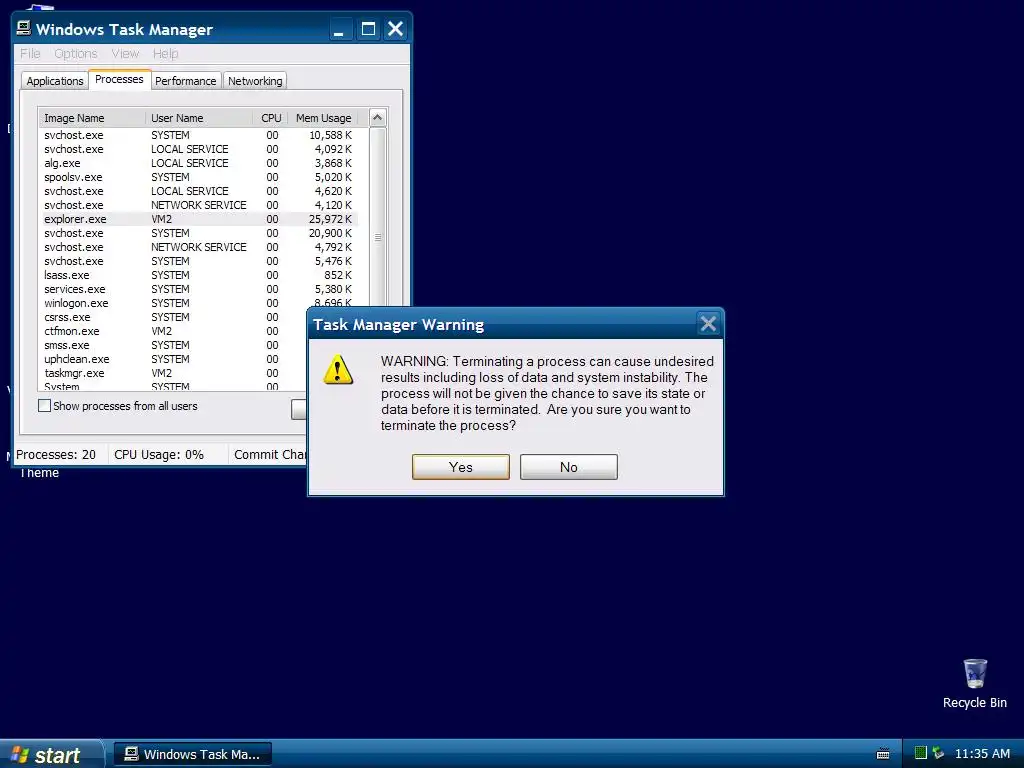1024x768 pixels.
Task: Select the alg.exe process
Action: coord(200,163)
